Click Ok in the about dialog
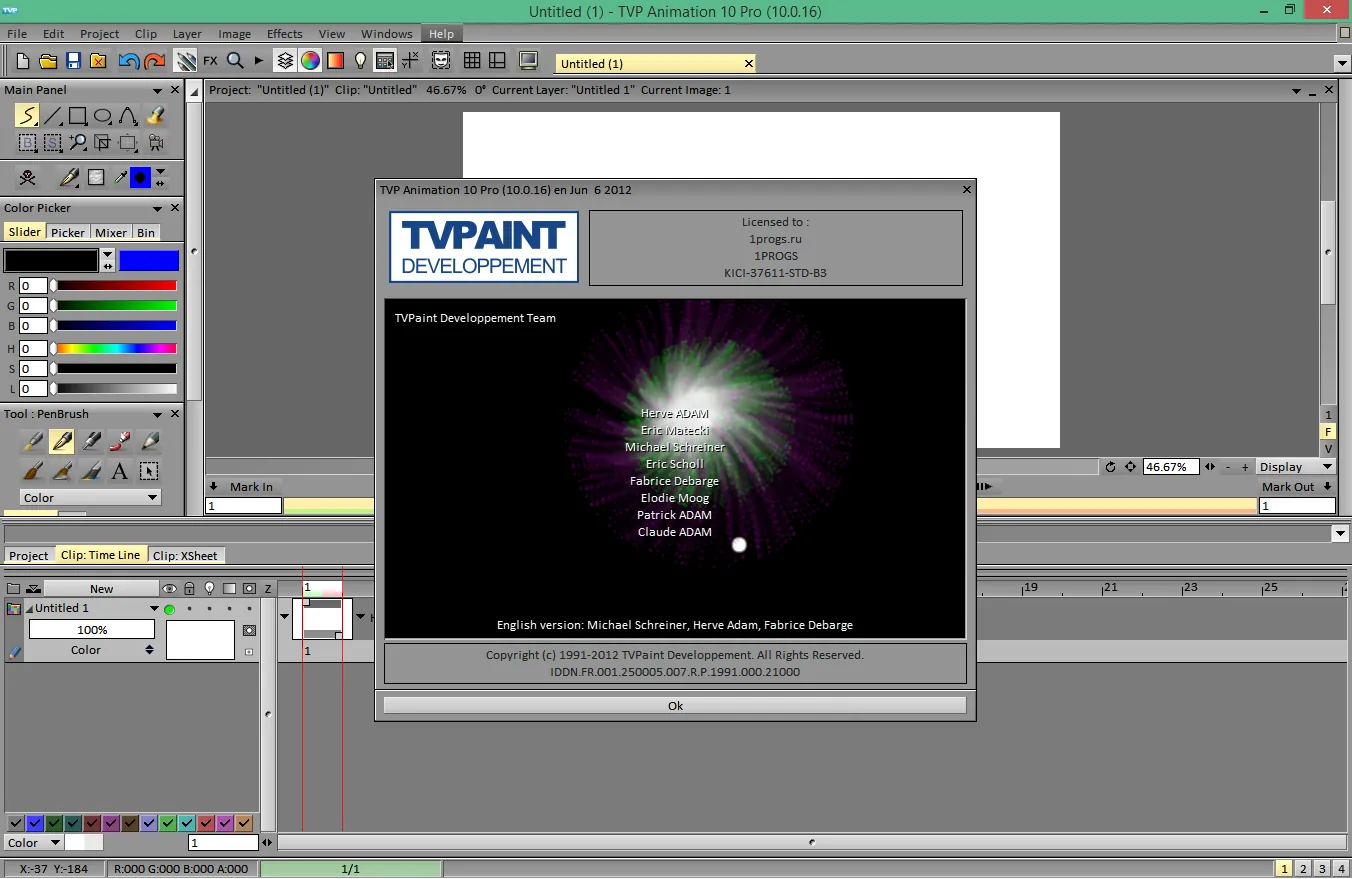 (675, 705)
